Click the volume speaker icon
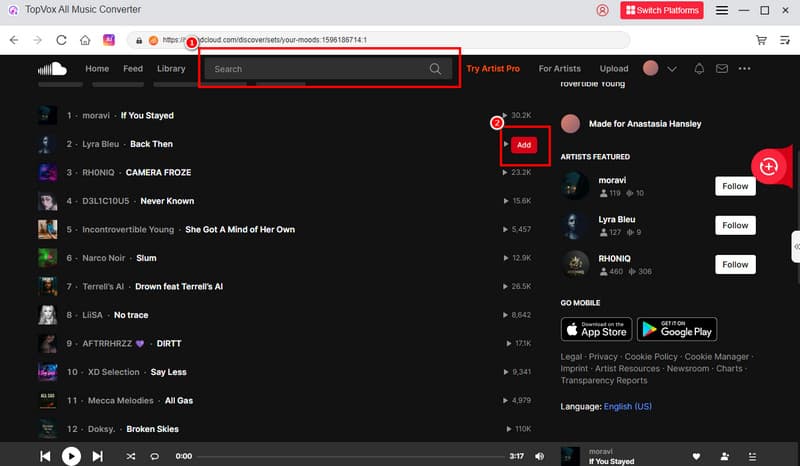The height and width of the screenshot is (466, 800). (x=539, y=456)
